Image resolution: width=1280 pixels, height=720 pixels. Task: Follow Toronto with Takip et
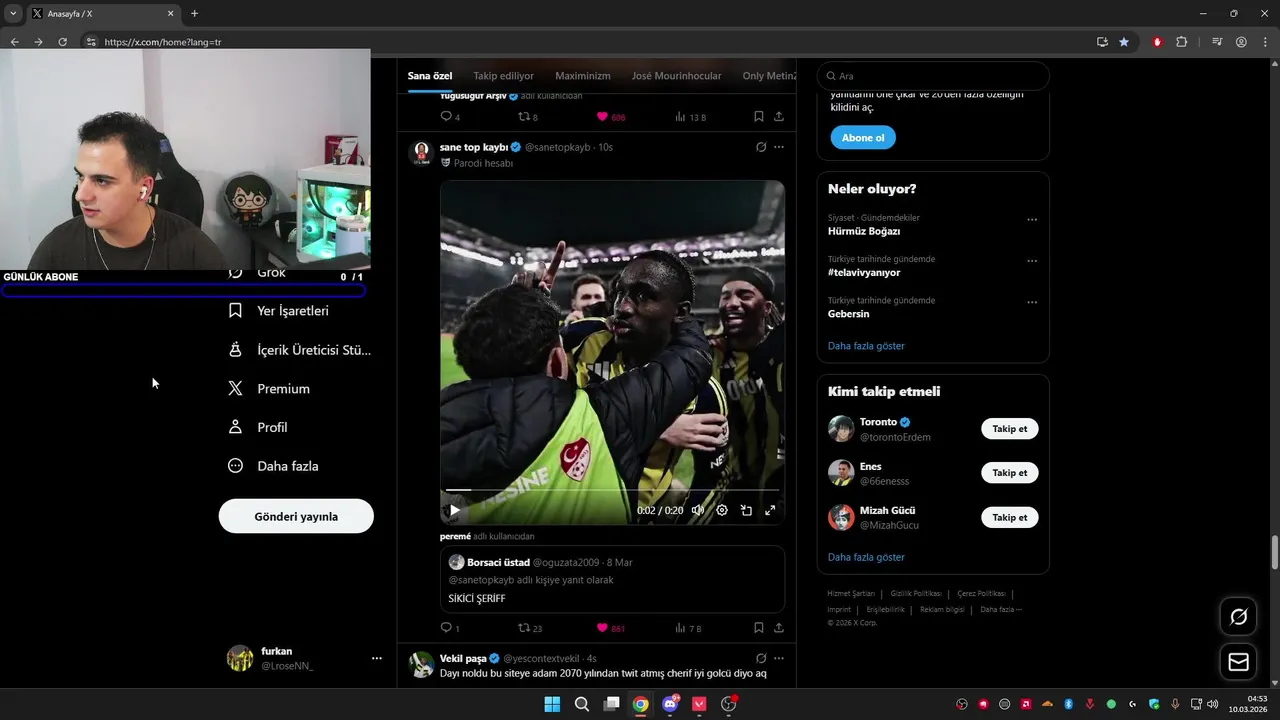[x=1009, y=429]
